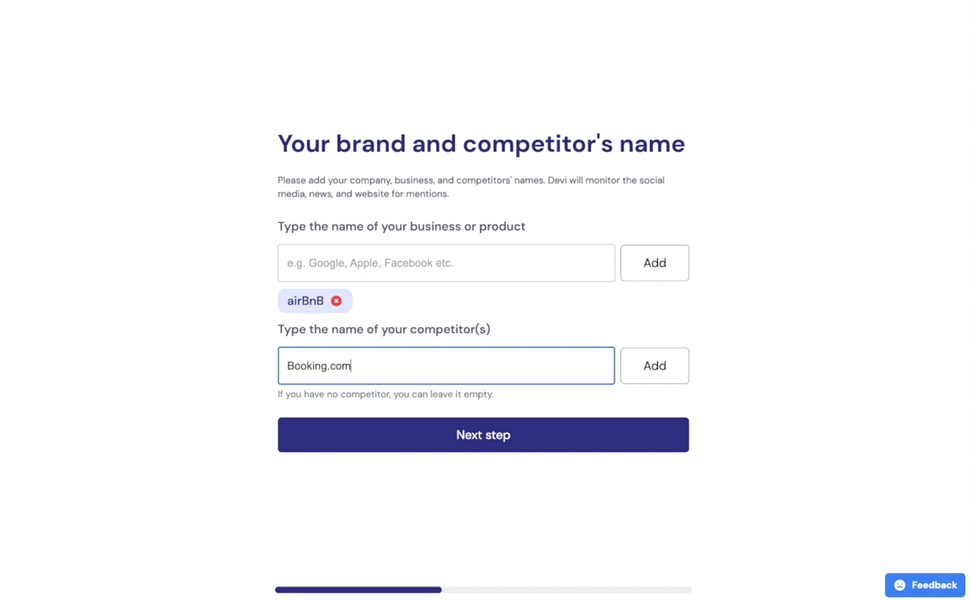Select the airBnB brand chip label
This screenshot has width=970, height=600.
(305, 301)
